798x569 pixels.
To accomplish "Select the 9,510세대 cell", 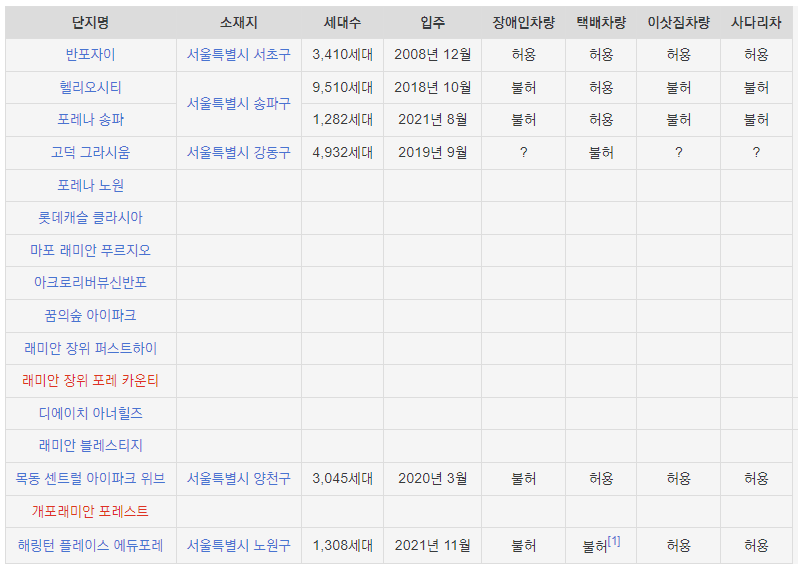I will [x=343, y=88].
